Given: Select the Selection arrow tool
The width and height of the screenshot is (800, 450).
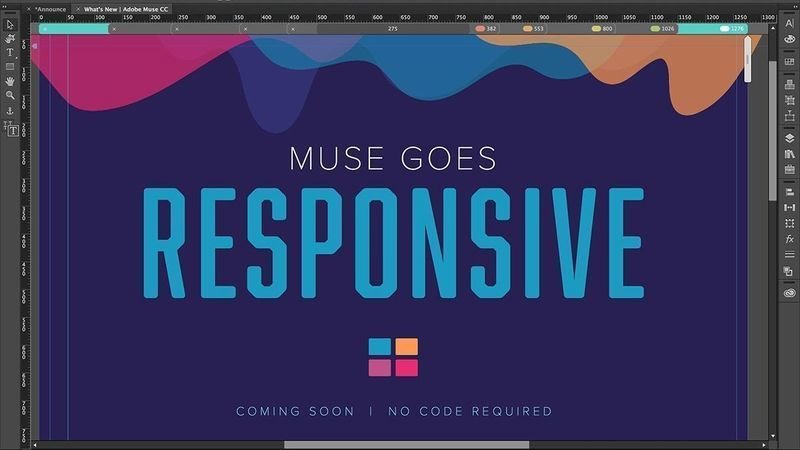Looking at the screenshot, I should click(10, 24).
